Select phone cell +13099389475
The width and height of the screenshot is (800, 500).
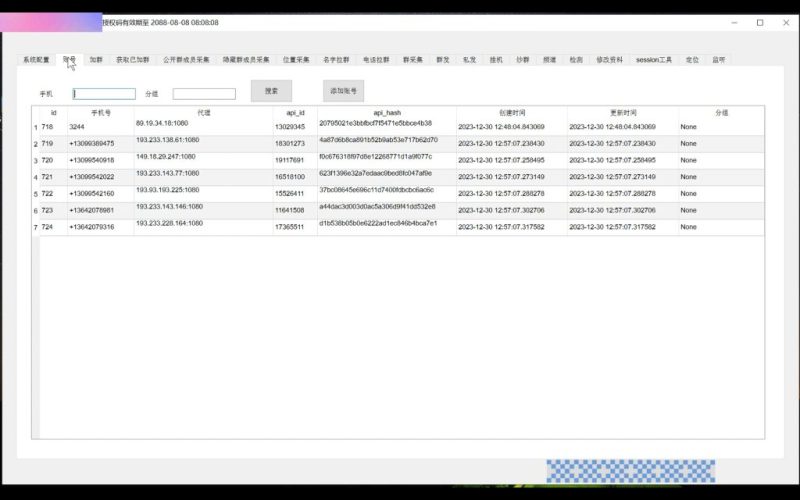click(x=101, y=144)
